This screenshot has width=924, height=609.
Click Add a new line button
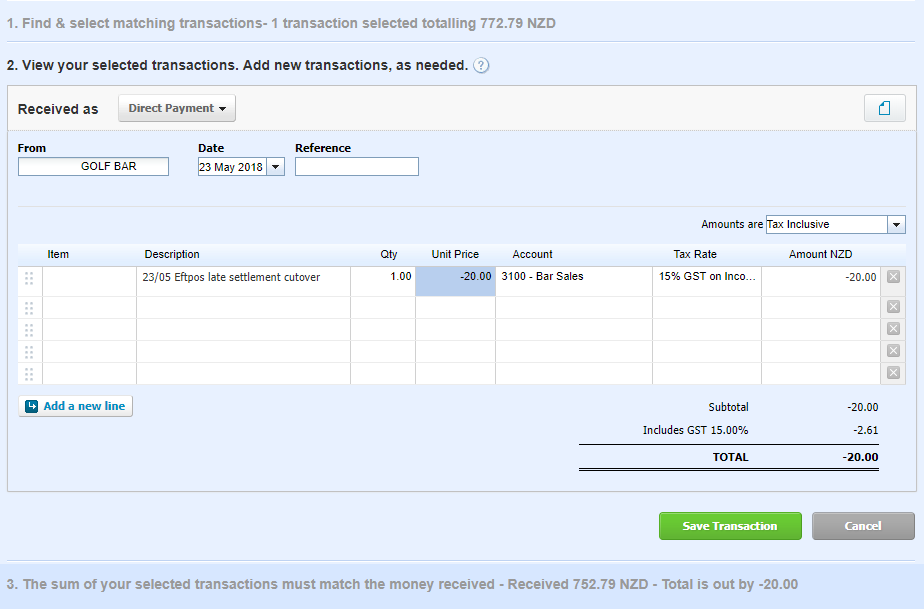[76, 406]
